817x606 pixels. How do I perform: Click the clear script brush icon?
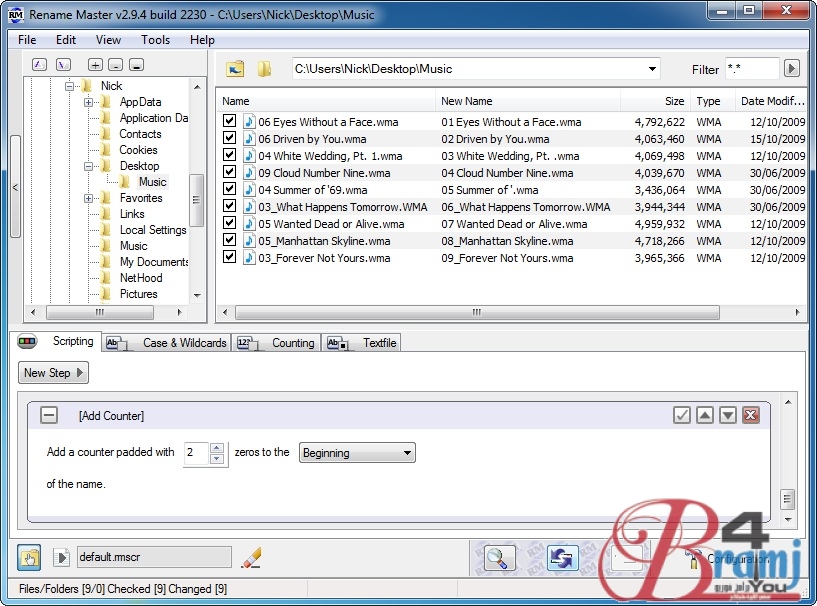252,557
